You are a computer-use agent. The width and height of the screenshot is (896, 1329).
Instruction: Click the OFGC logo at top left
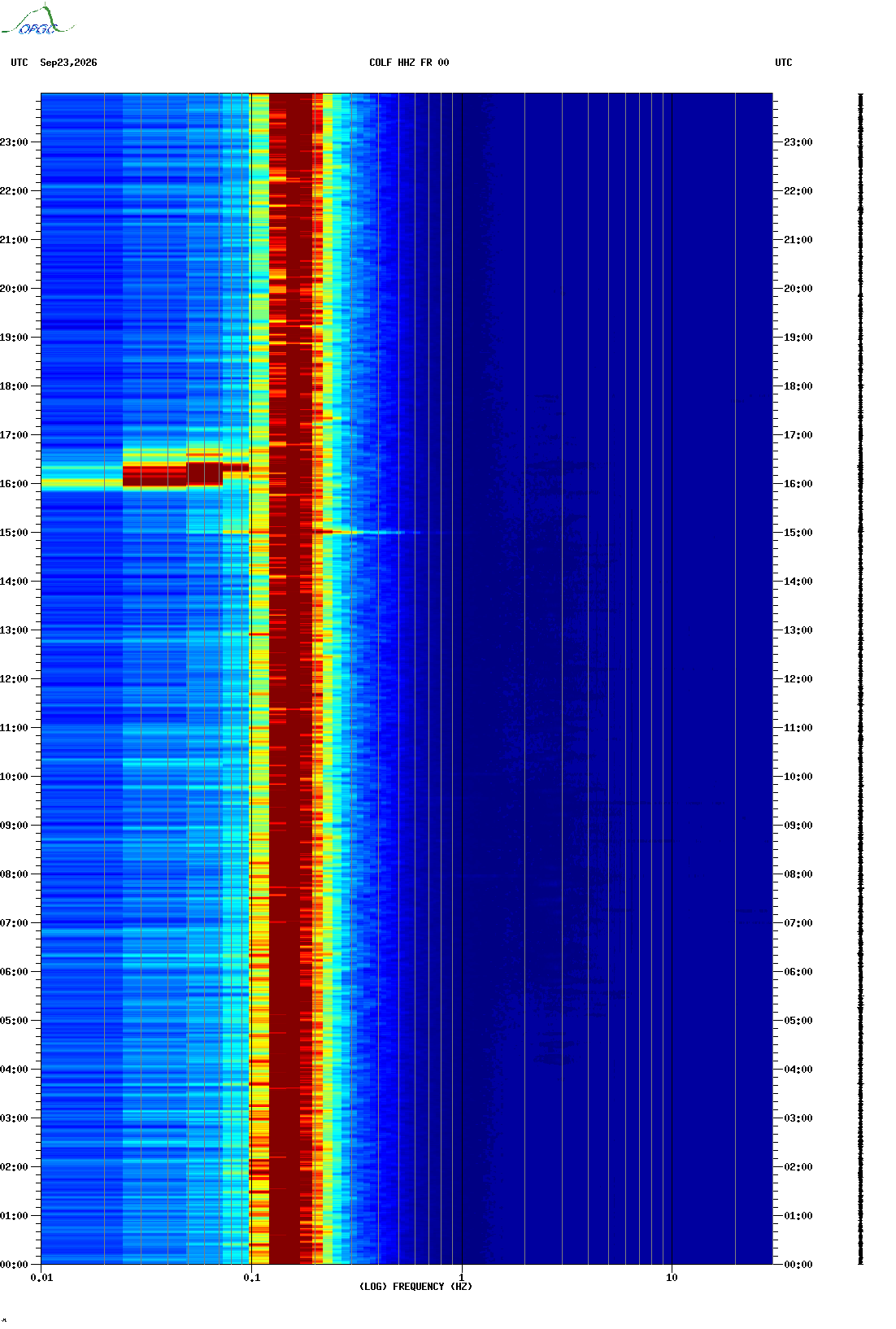tap(37, 20)
